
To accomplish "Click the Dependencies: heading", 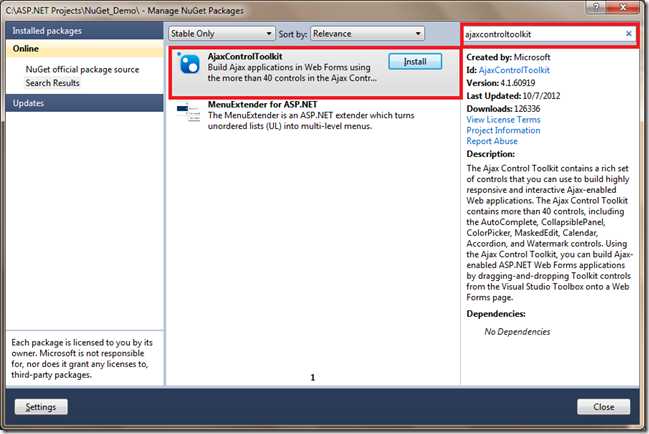I will click(496, 314).
